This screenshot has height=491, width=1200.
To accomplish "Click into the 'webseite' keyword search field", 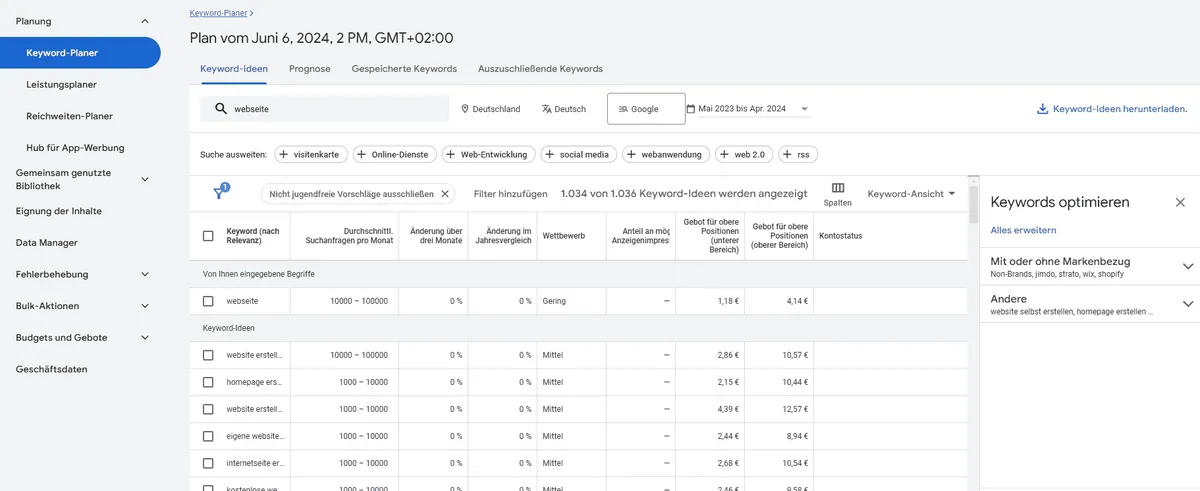I will click(x=325, y=108).
